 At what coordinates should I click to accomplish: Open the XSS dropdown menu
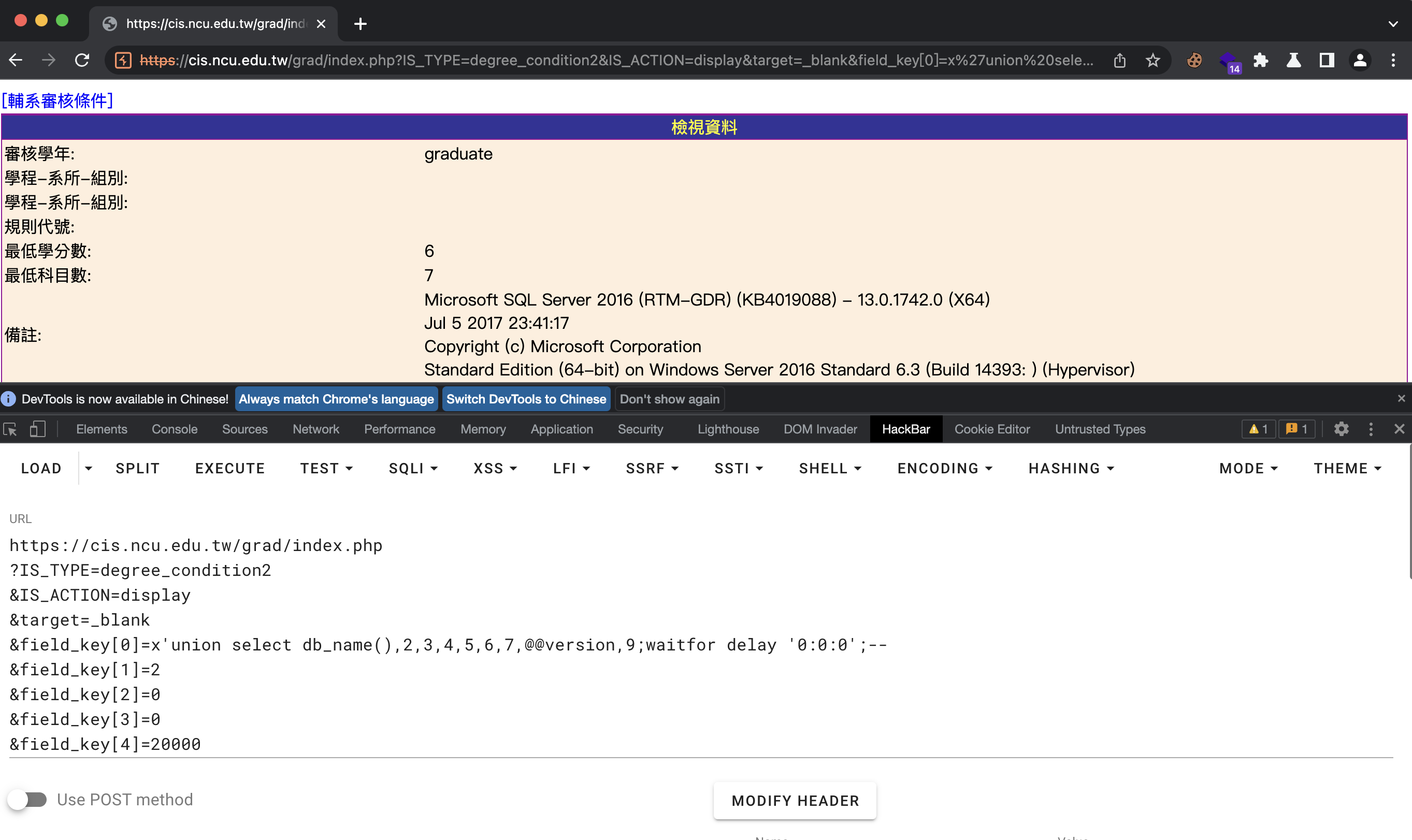tap(495, 468)
